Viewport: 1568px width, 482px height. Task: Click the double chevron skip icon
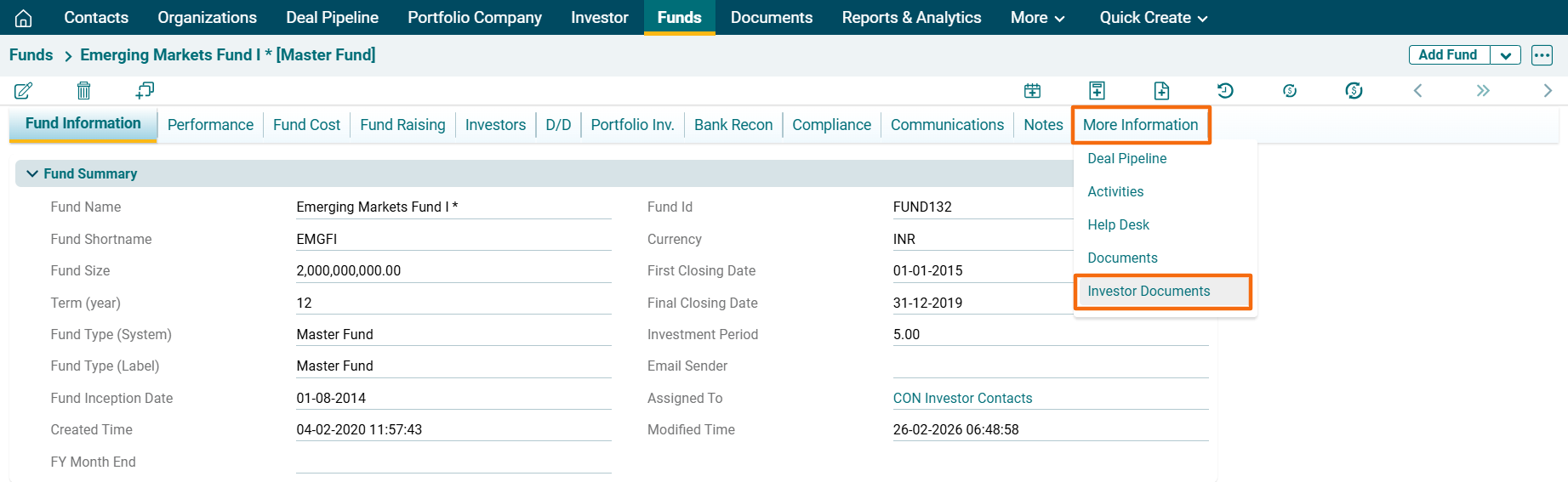coord(1483,91)
